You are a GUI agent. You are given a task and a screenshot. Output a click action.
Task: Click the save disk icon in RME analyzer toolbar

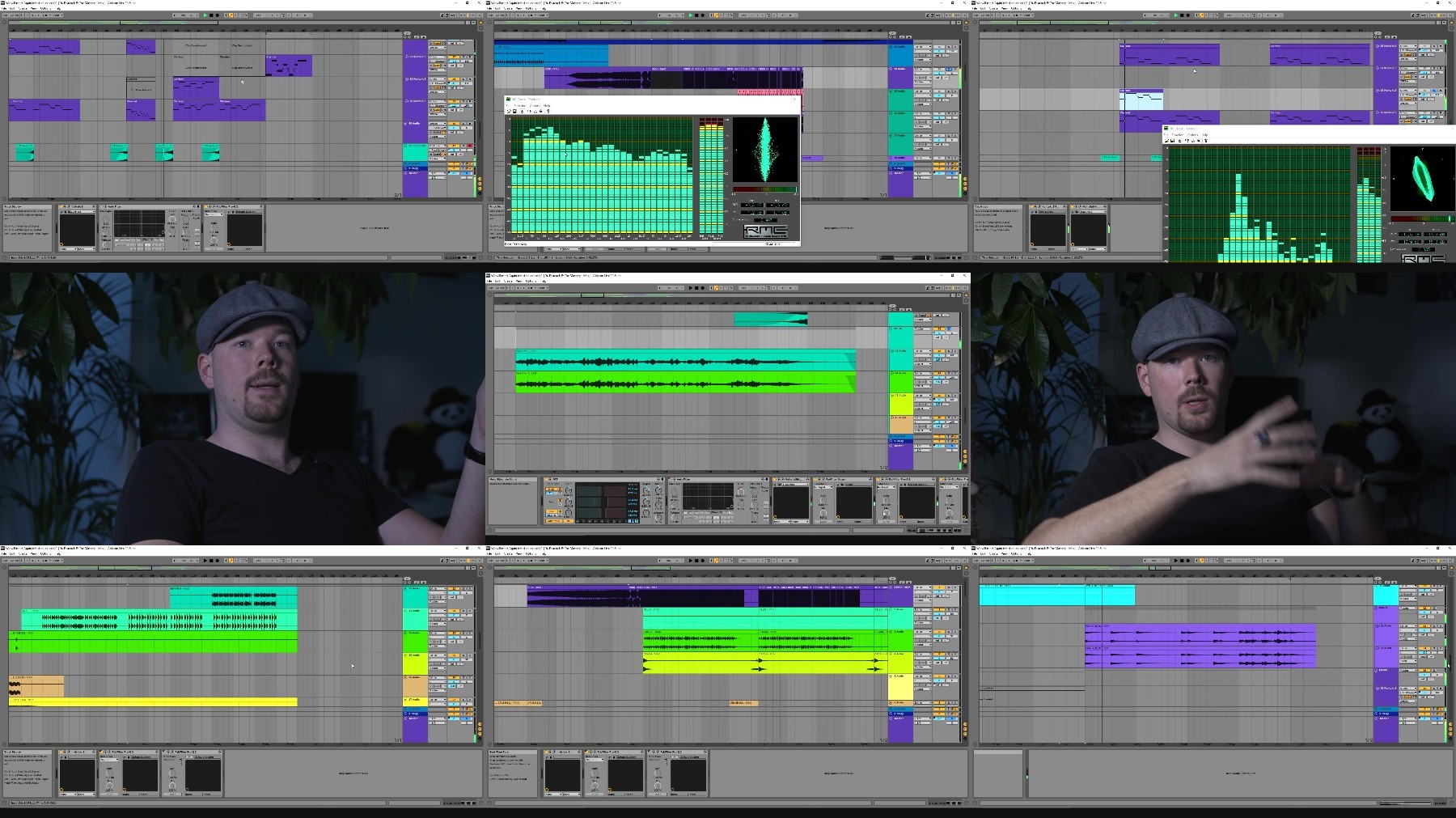point(514,111)
